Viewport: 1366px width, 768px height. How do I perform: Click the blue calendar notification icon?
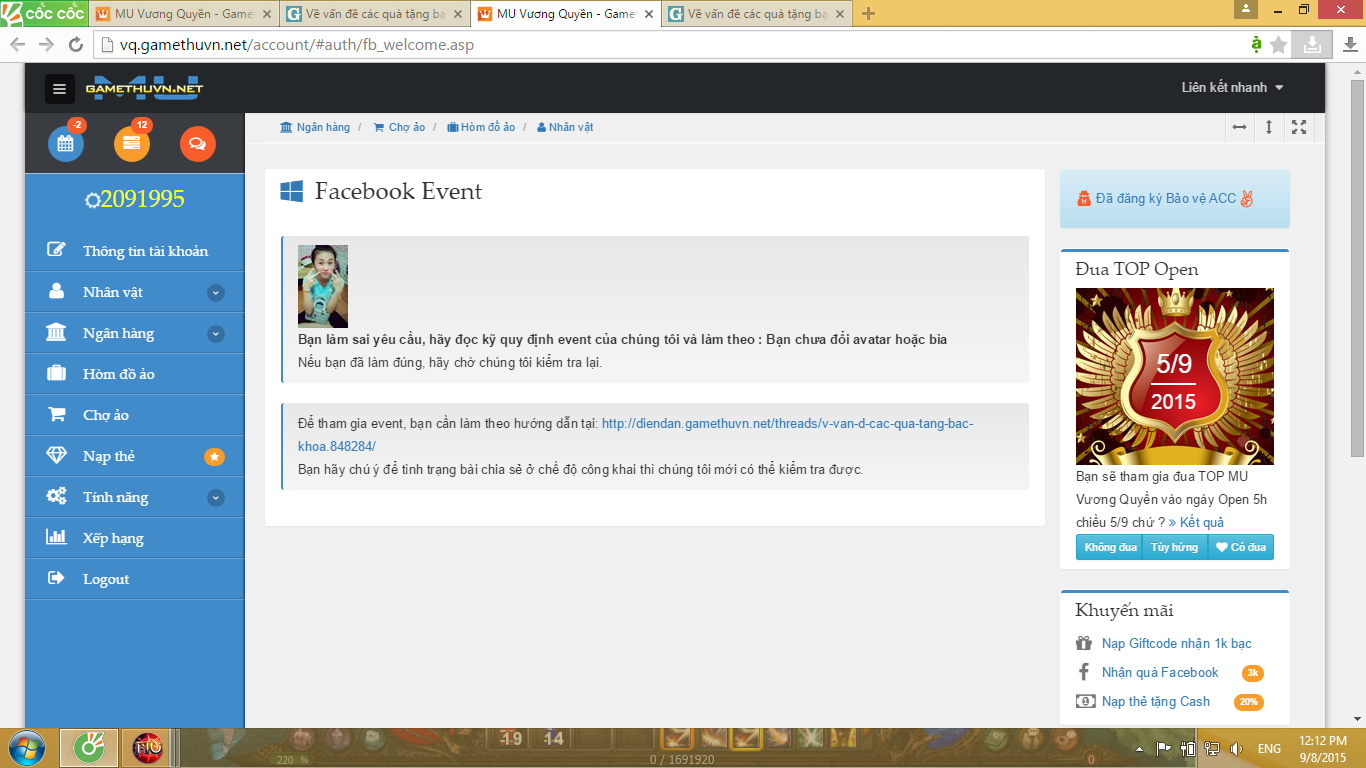66,144
